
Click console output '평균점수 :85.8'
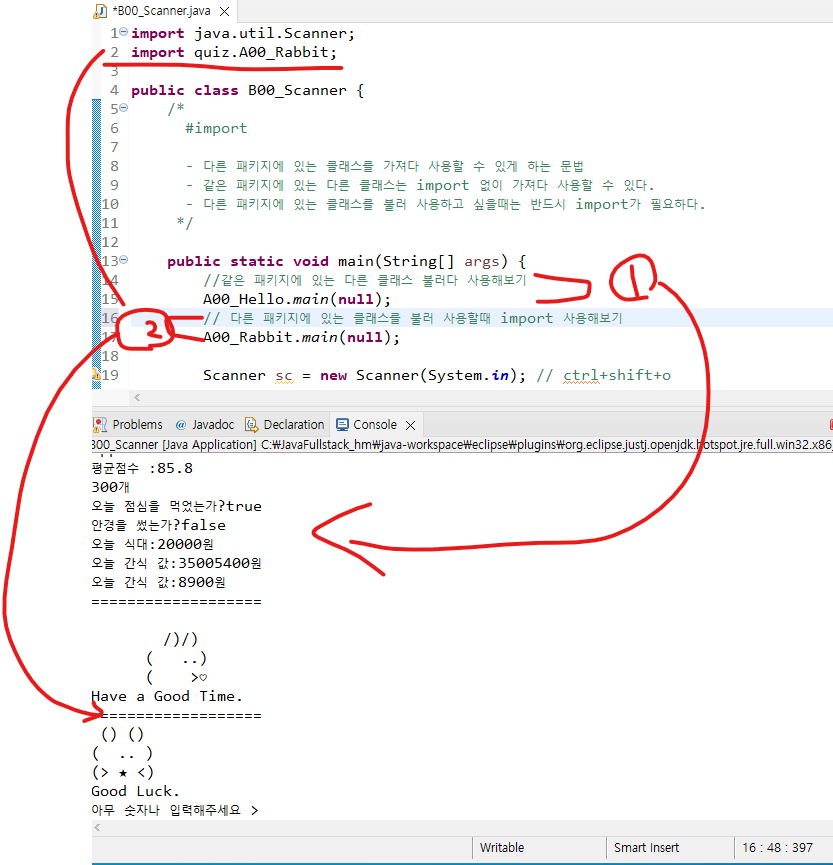click(142, 468)
